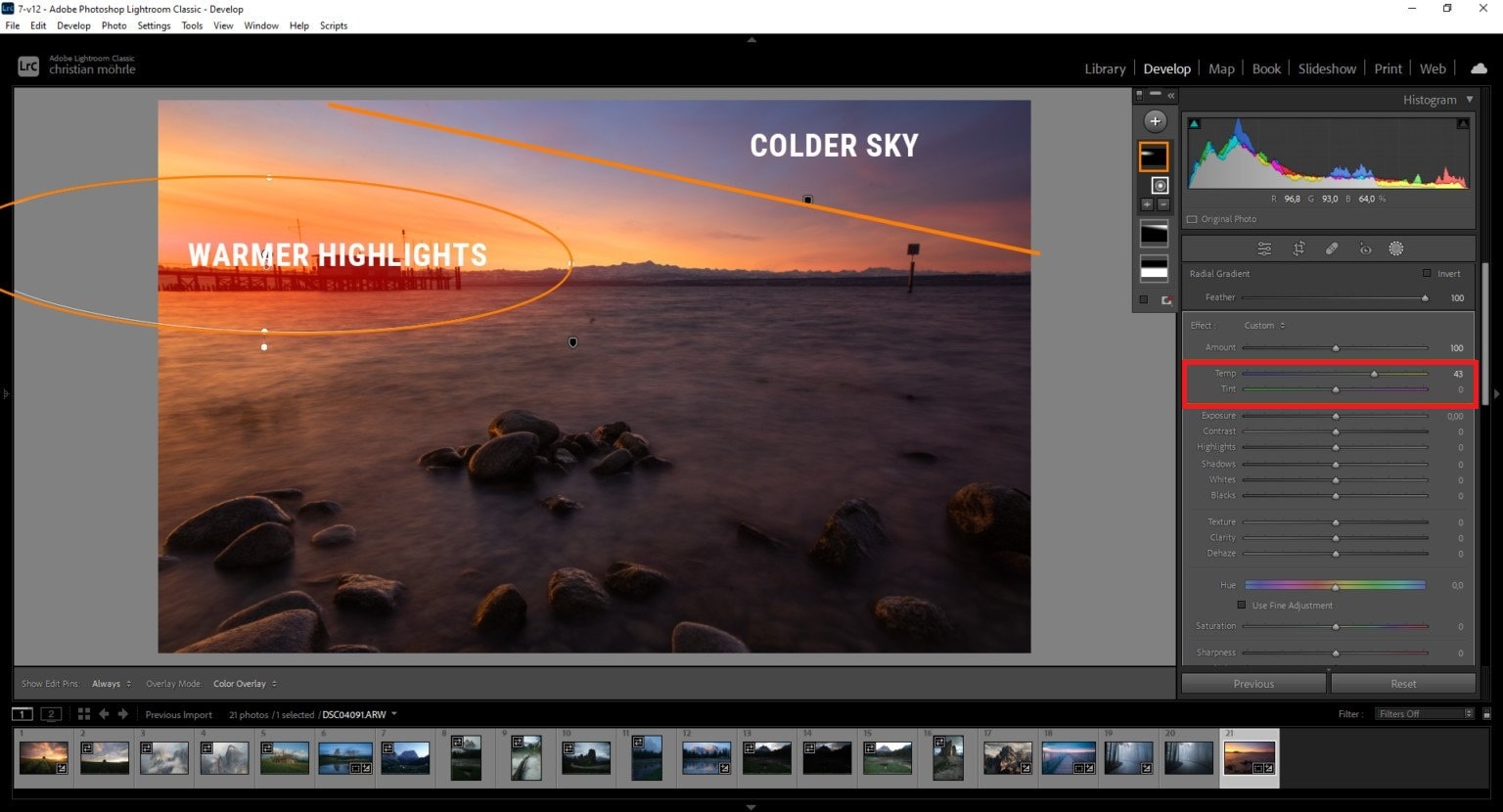This screenshot has height=812, width=1503.
Task: Switch to the Slideshow module
Action: click(x=1327, y=68)
